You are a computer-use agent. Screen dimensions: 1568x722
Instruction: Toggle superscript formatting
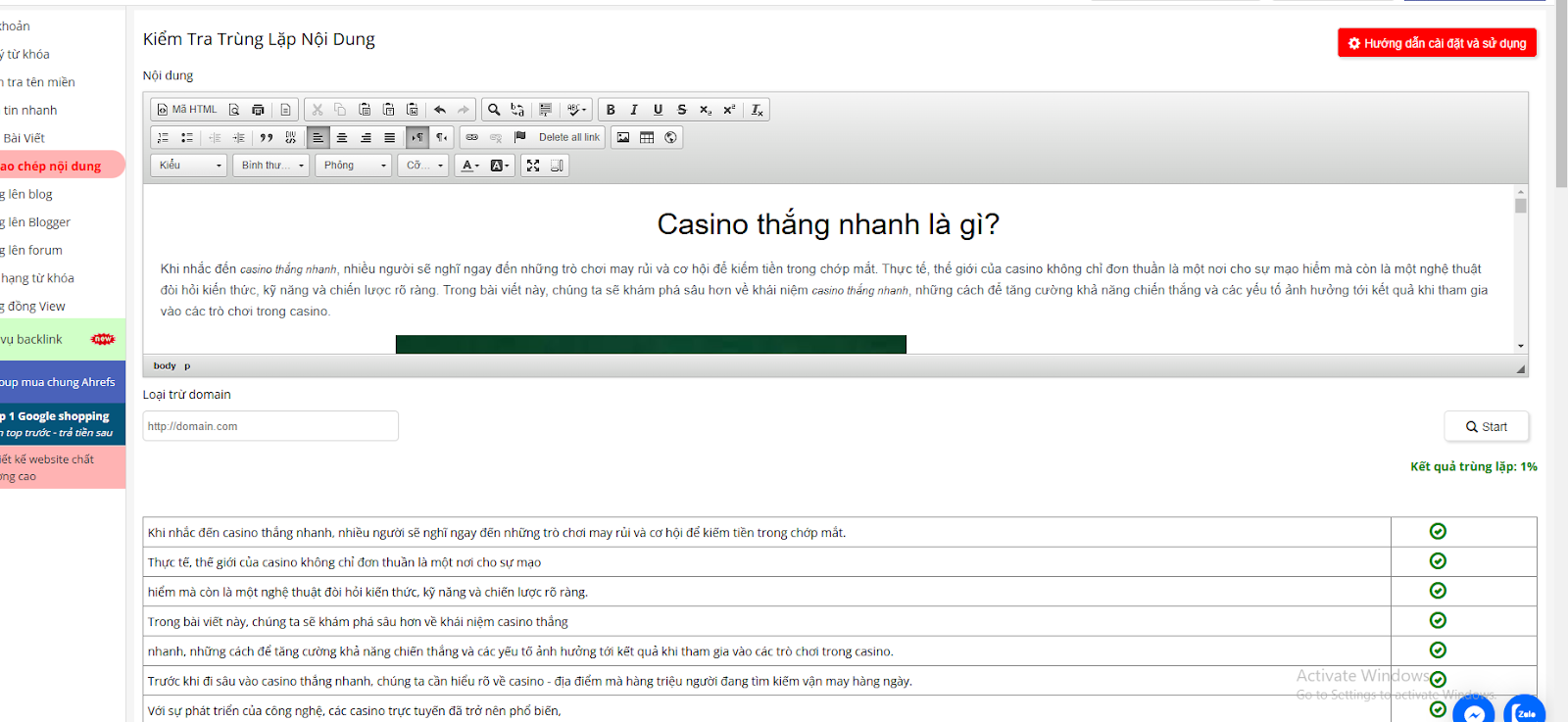(729, 110)
